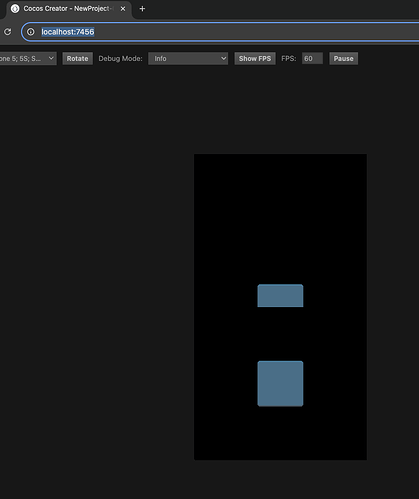
Task: Click the FPS value input field
Action: pyautogui.click(x=312, y=59)
